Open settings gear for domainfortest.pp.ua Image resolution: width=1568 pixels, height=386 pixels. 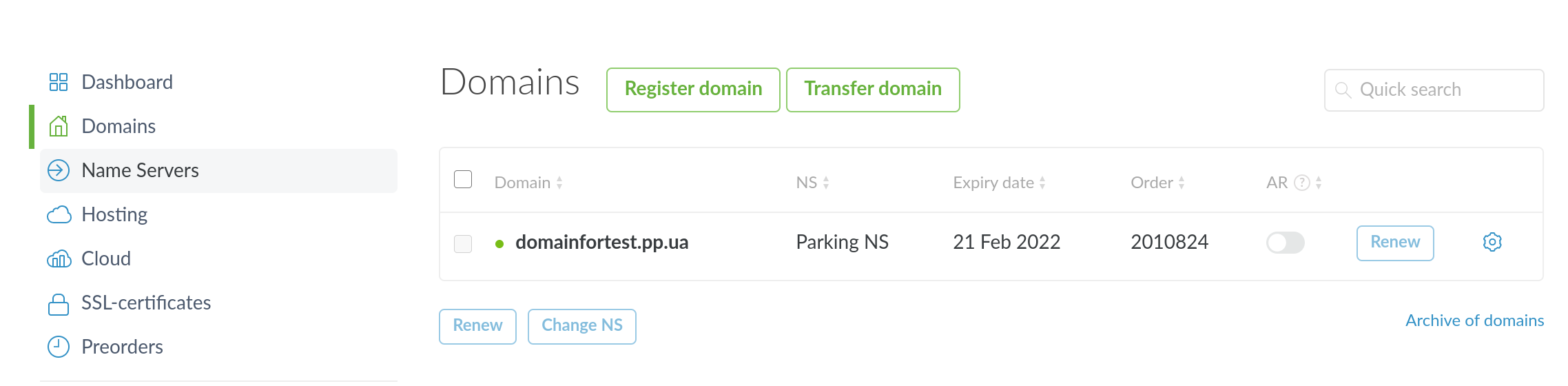pos(1492,243)
